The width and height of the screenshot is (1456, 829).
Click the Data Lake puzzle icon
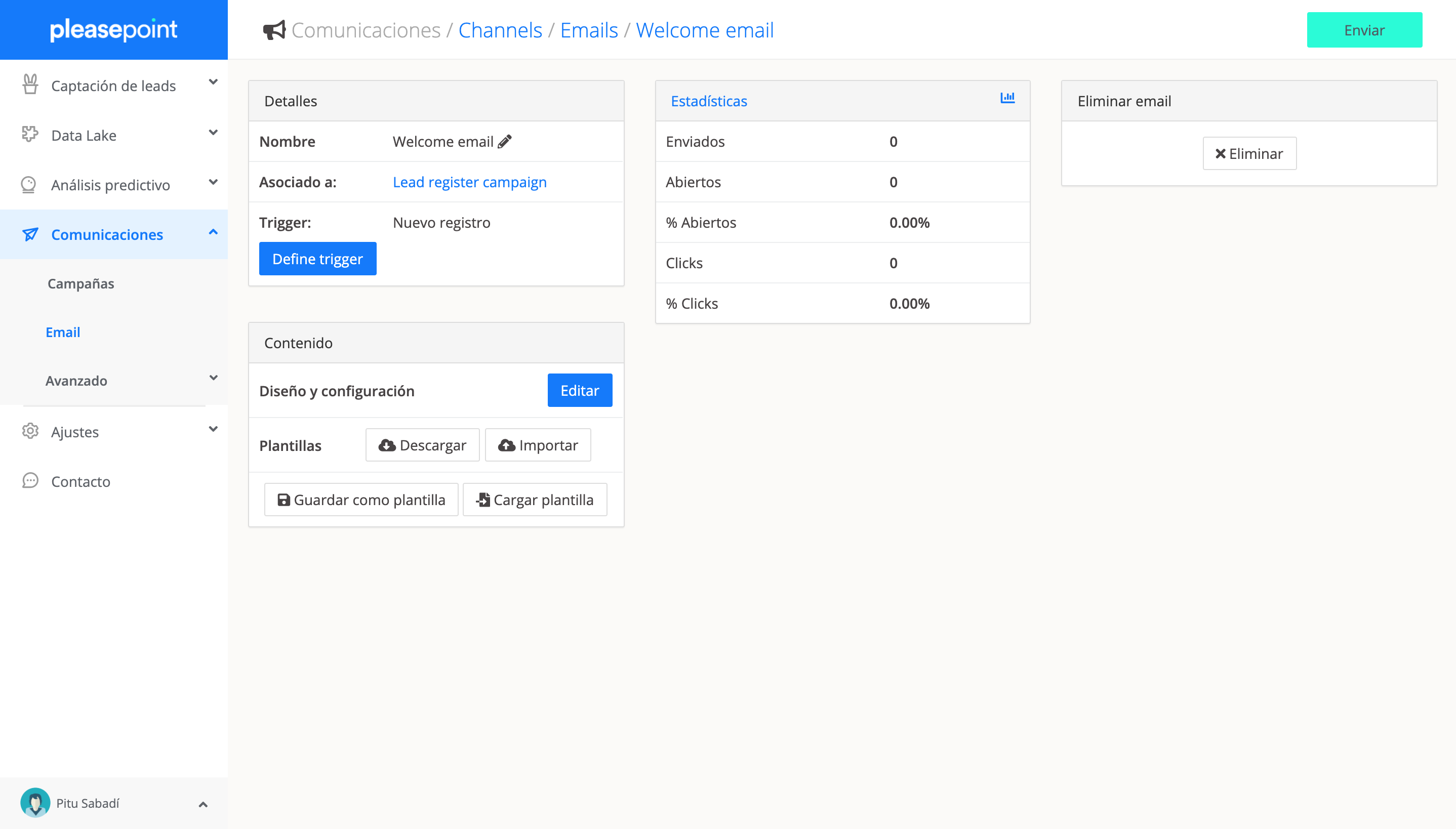(x=29, y=135)
